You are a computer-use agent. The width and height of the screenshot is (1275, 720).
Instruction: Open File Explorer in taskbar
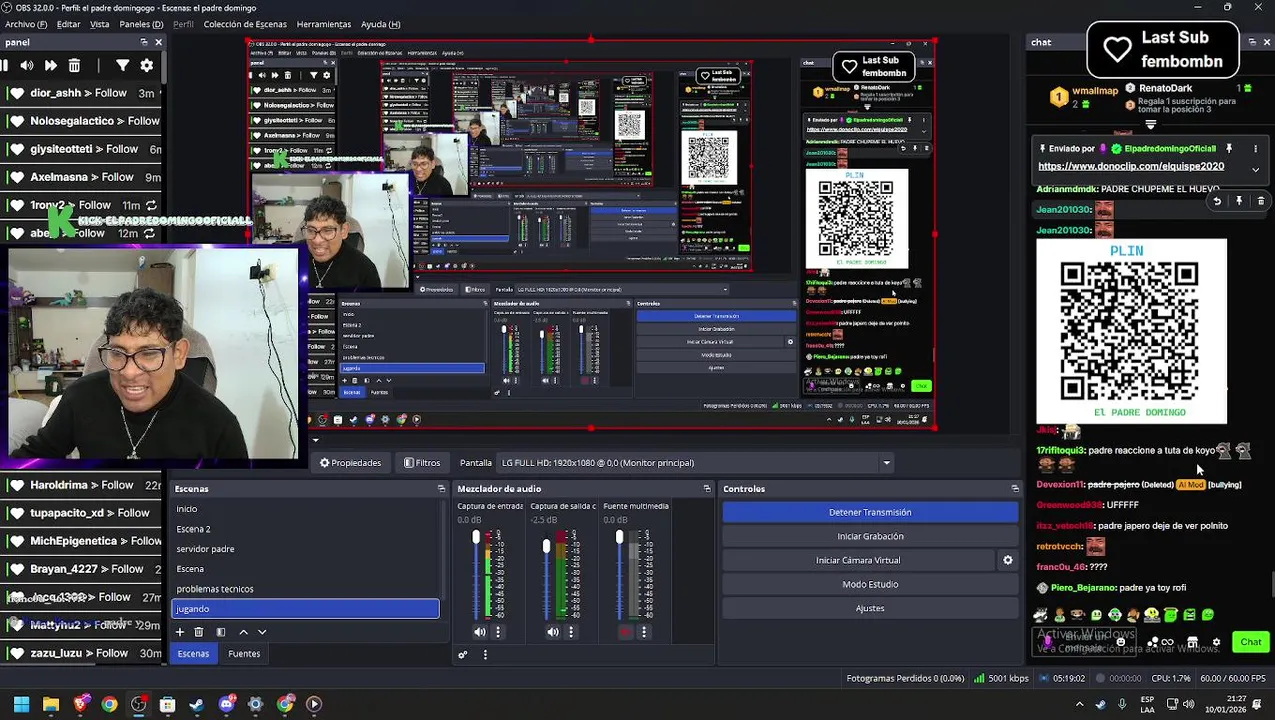coord(51,704)
